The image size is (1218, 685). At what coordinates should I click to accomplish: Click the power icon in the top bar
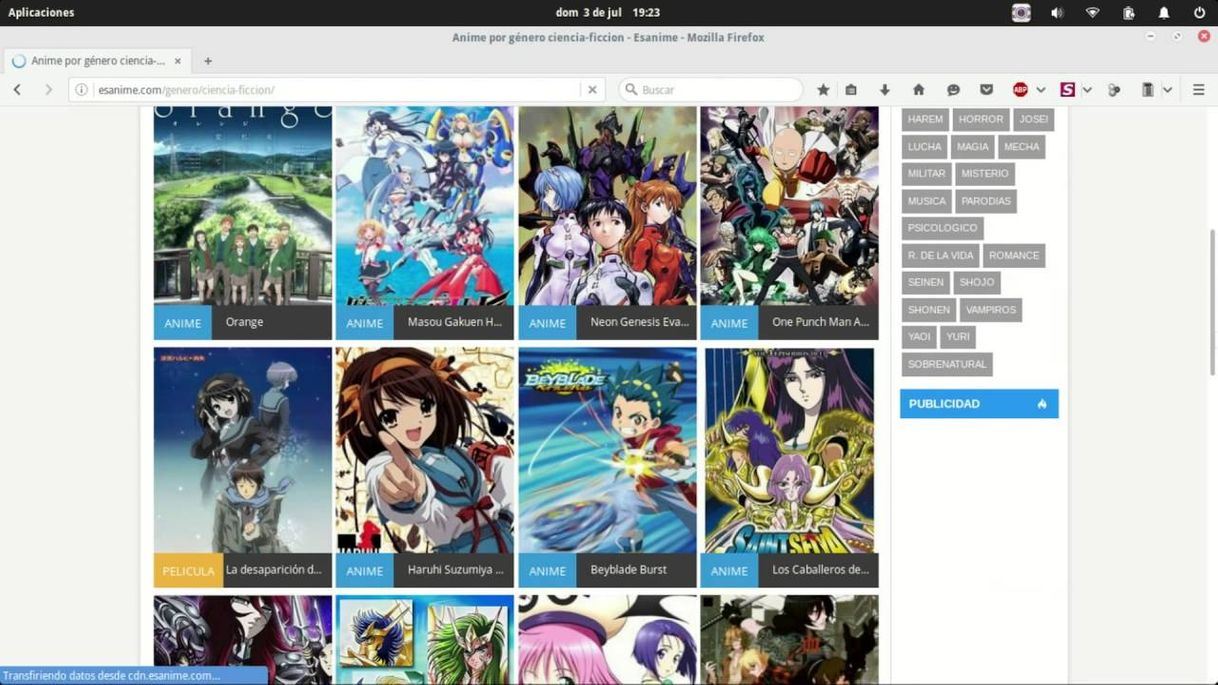tap(1198, 13)
